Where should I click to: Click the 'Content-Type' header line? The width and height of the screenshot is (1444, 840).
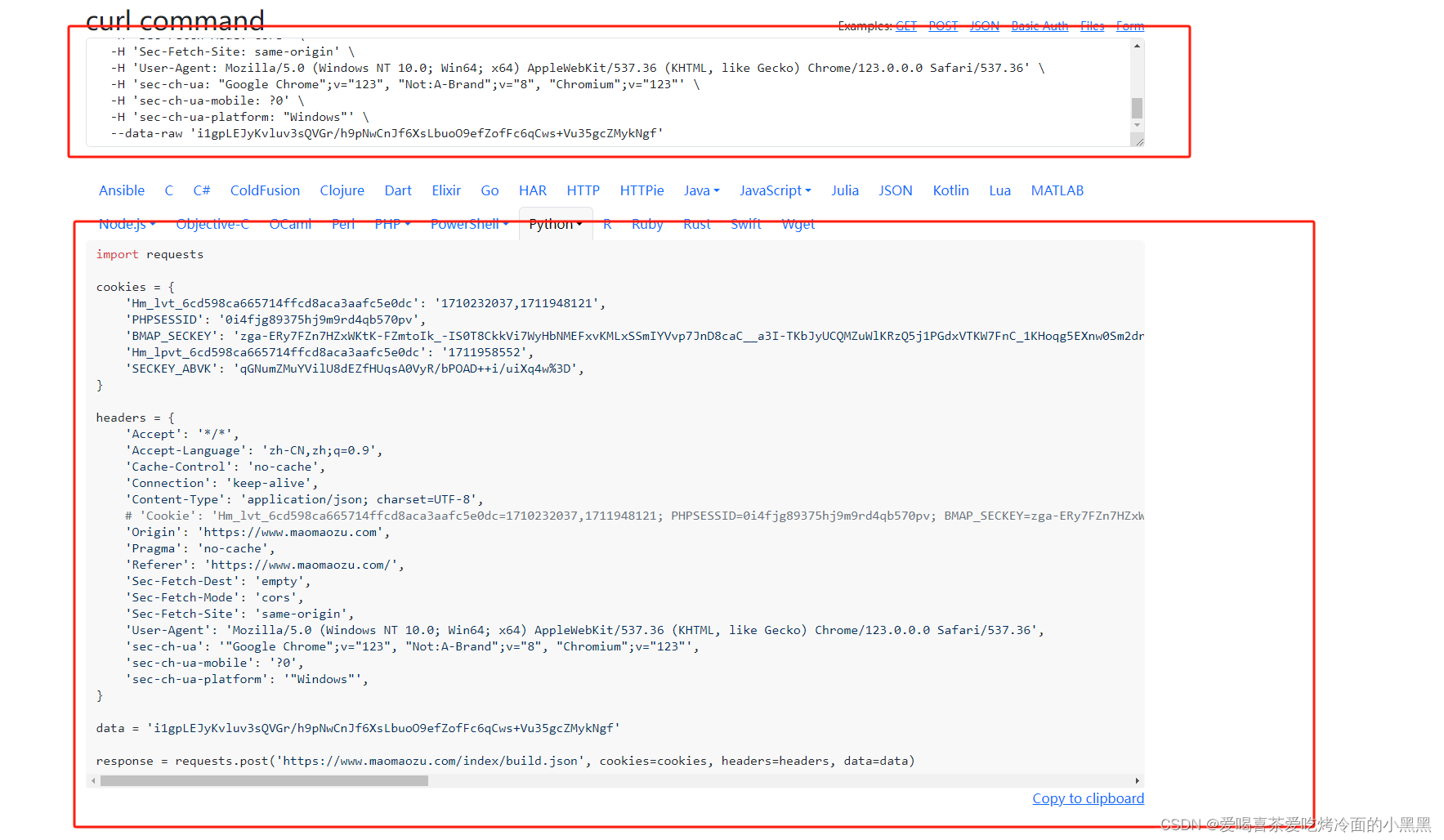click(304, 499)
